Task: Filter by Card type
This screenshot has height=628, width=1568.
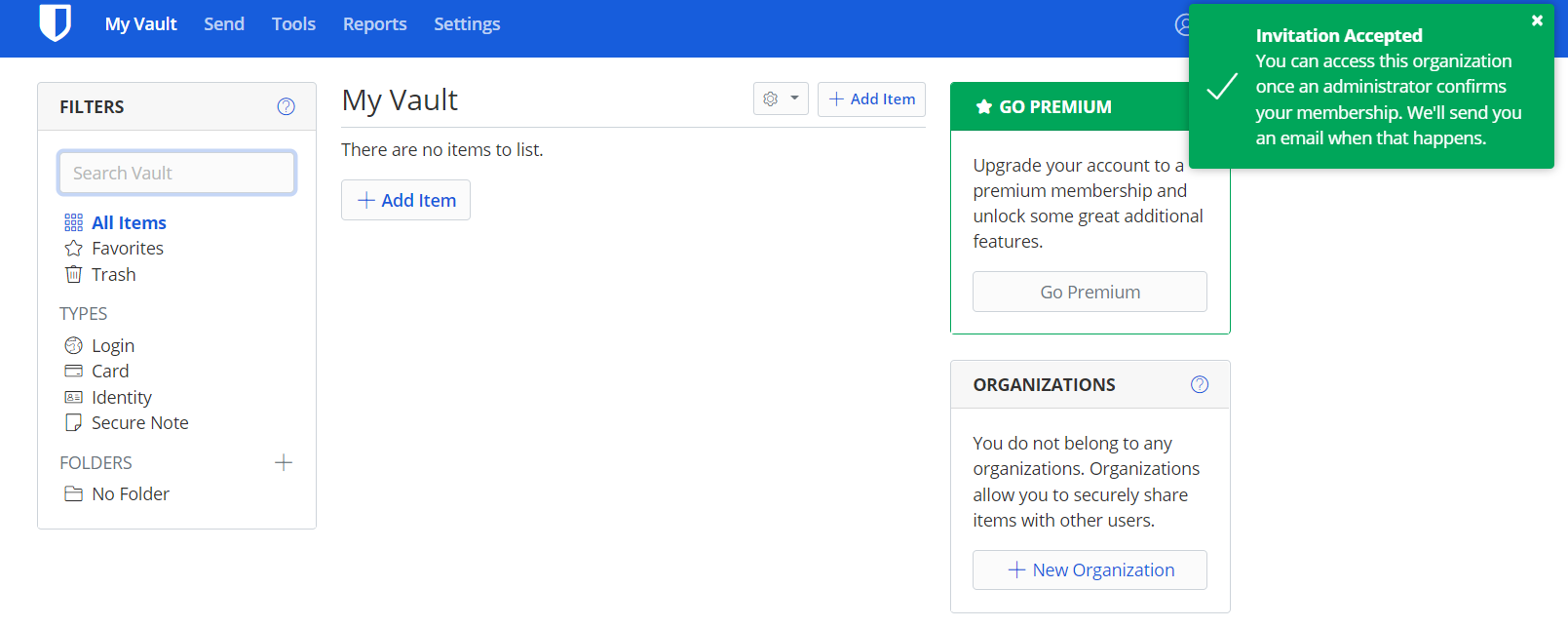Action: (110, 371)
